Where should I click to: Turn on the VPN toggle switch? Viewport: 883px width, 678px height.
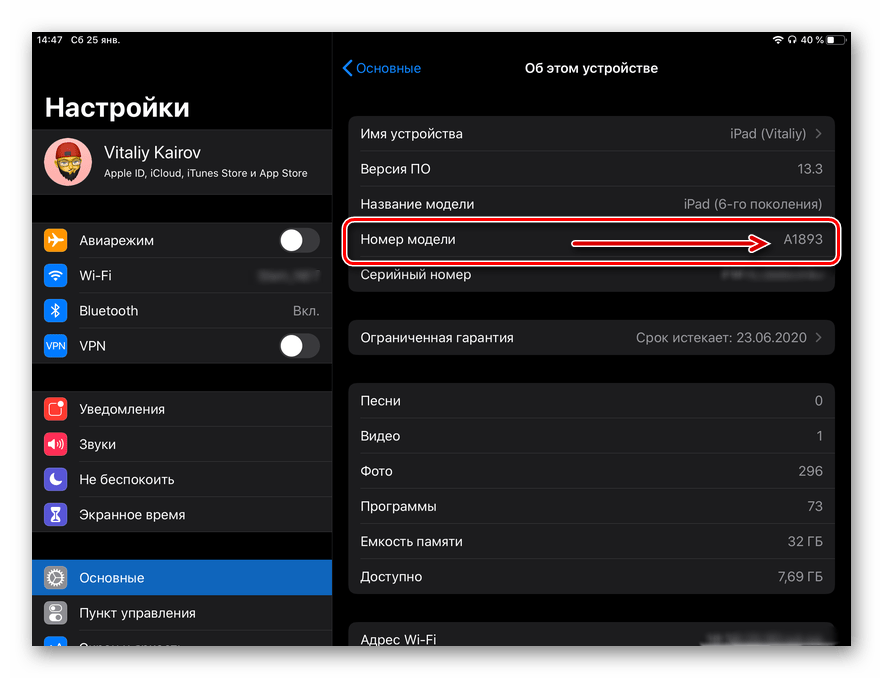click(x=299, y=346)
